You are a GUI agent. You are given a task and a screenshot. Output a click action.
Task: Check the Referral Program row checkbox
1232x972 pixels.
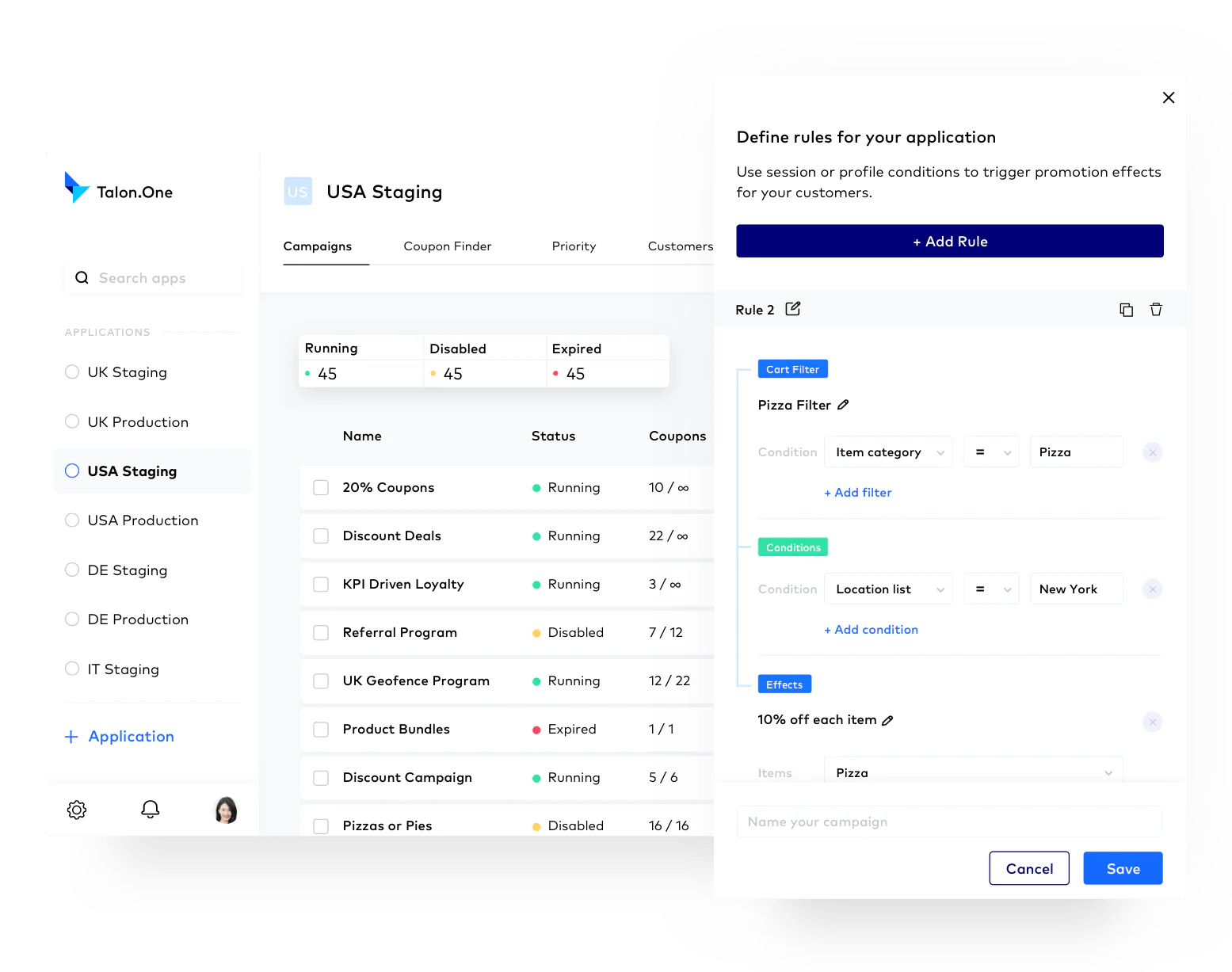[321, 633]
